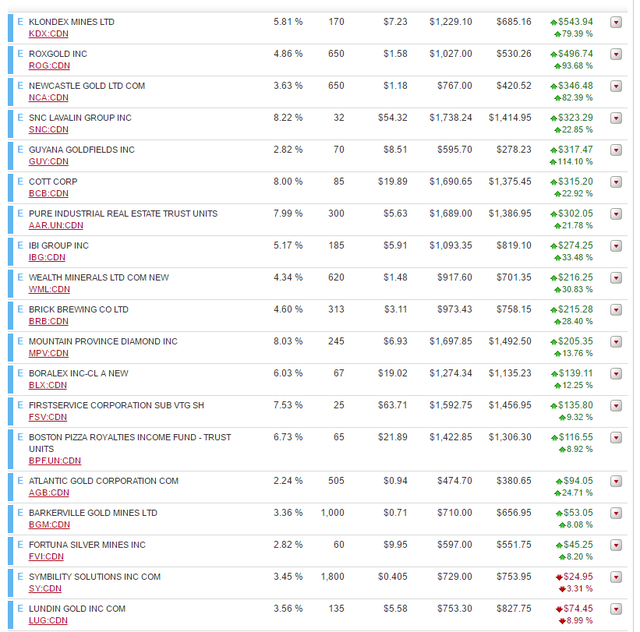
Task: Open the ROG:CDN ticker link
Action: point(49,65)
